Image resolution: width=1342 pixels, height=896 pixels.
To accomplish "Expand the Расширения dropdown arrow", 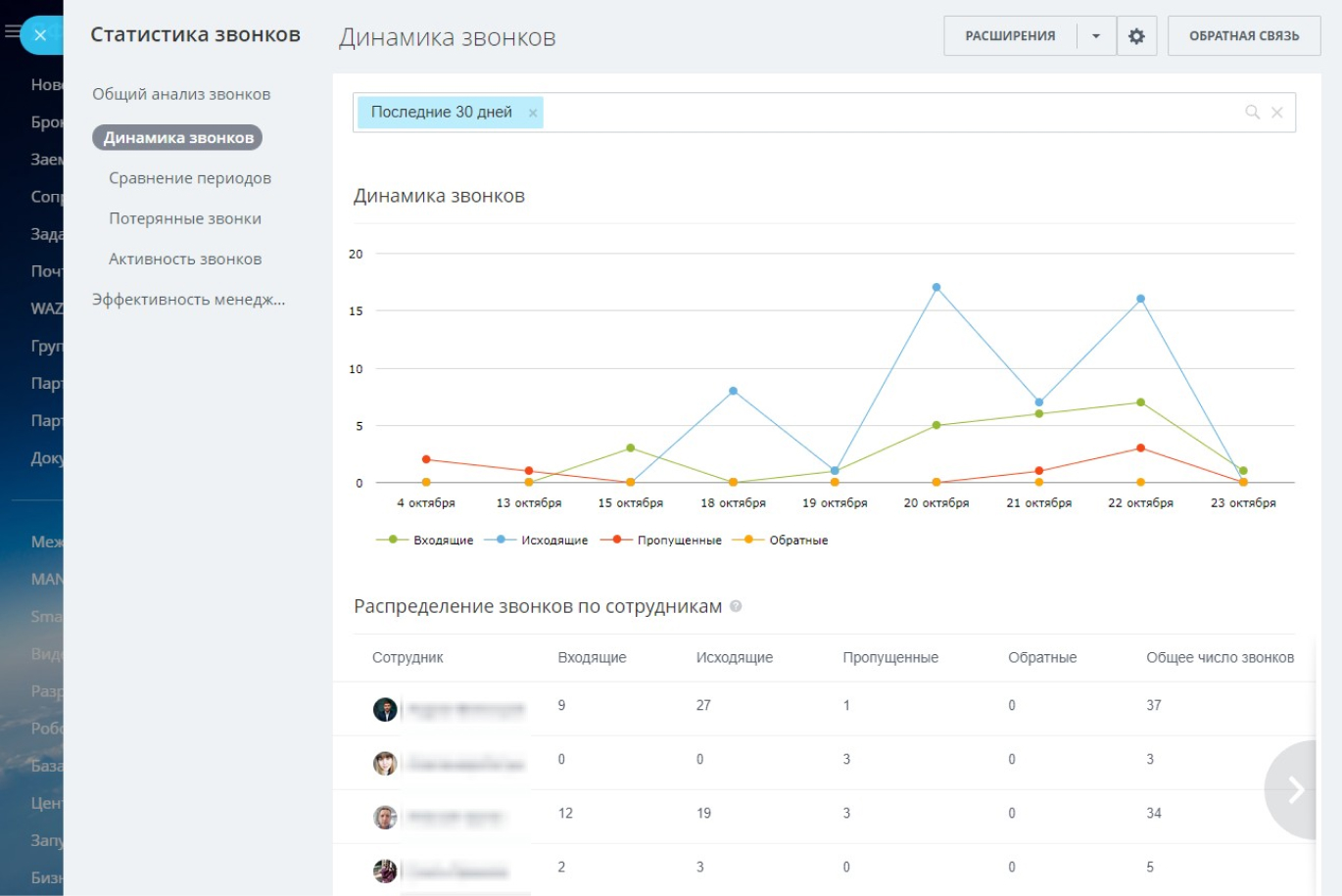I will click(x=1096, y=36).
